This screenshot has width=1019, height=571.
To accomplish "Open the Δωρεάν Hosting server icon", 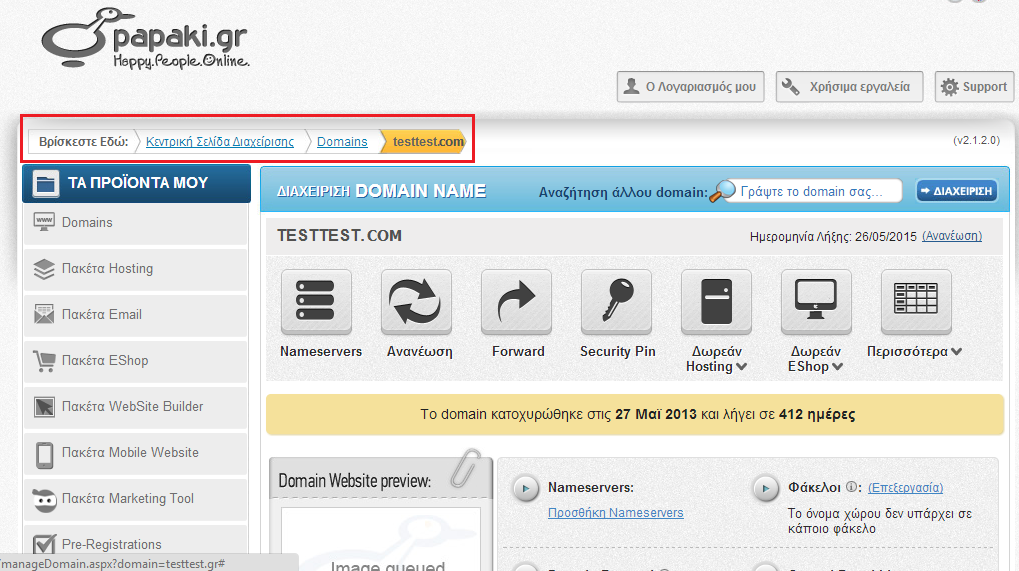I will pos(716,301).
